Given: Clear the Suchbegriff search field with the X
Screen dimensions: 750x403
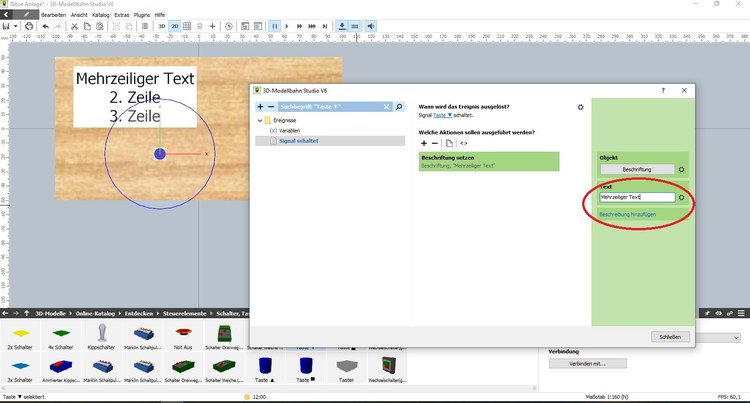Looking at the screenshot, I should [386, 107].
